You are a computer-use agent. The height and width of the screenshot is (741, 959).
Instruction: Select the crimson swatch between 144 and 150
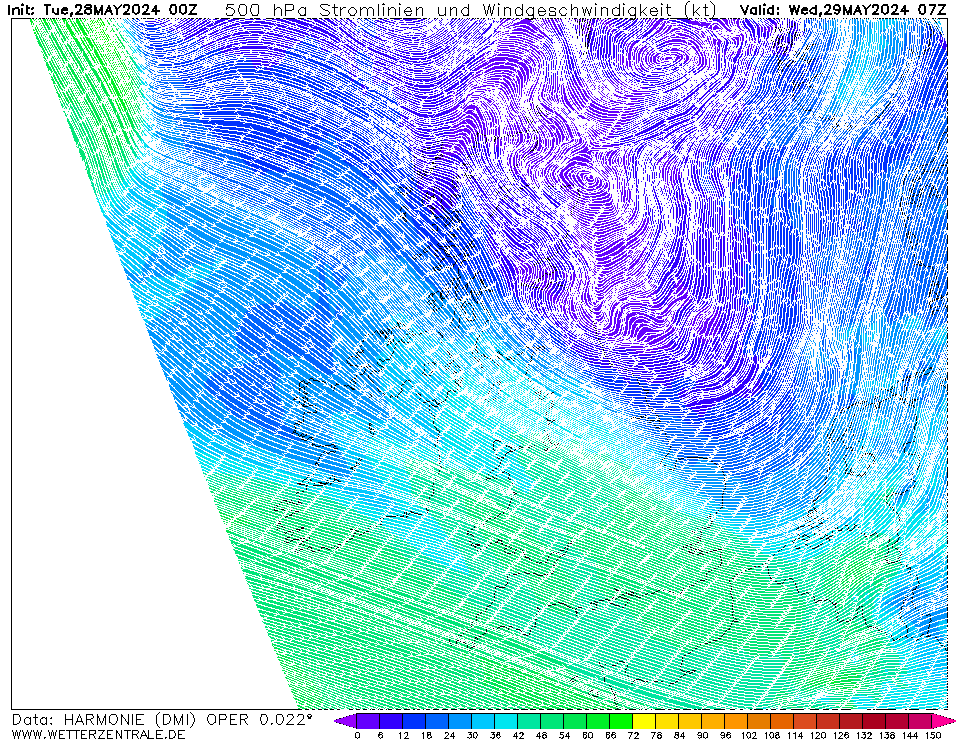921,721
